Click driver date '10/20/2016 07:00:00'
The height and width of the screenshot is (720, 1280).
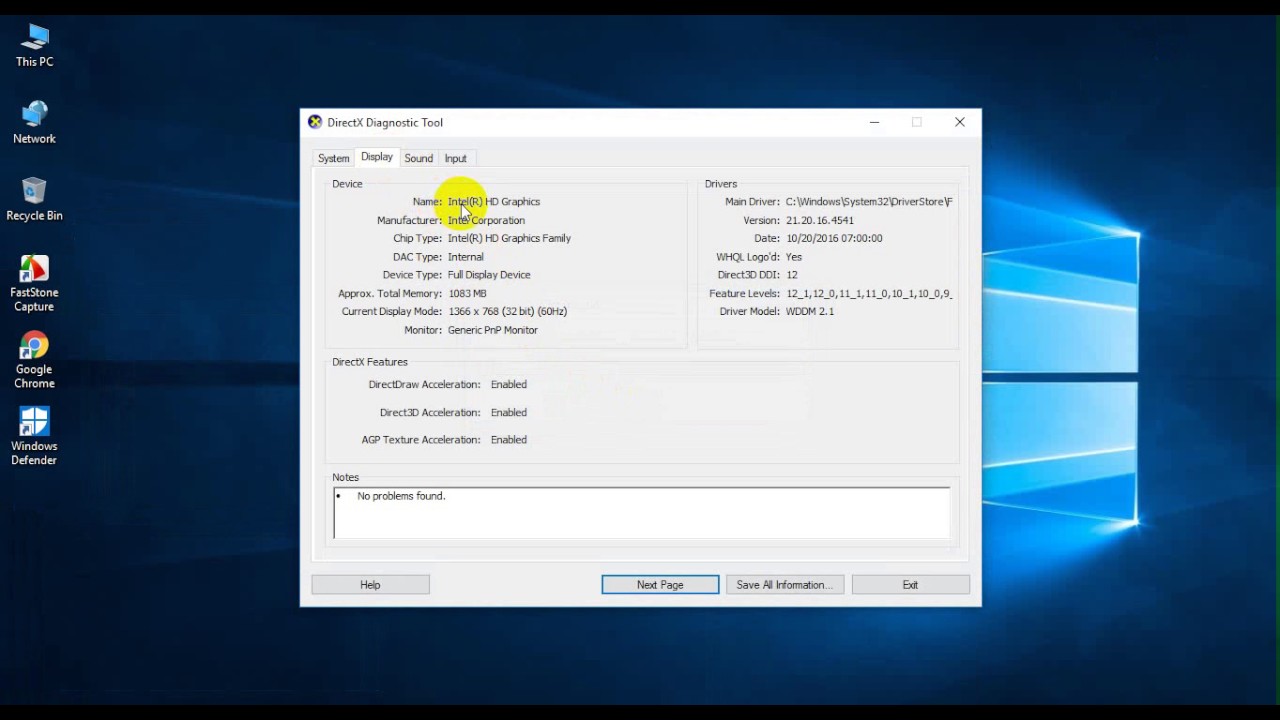(x=834, y=238)
